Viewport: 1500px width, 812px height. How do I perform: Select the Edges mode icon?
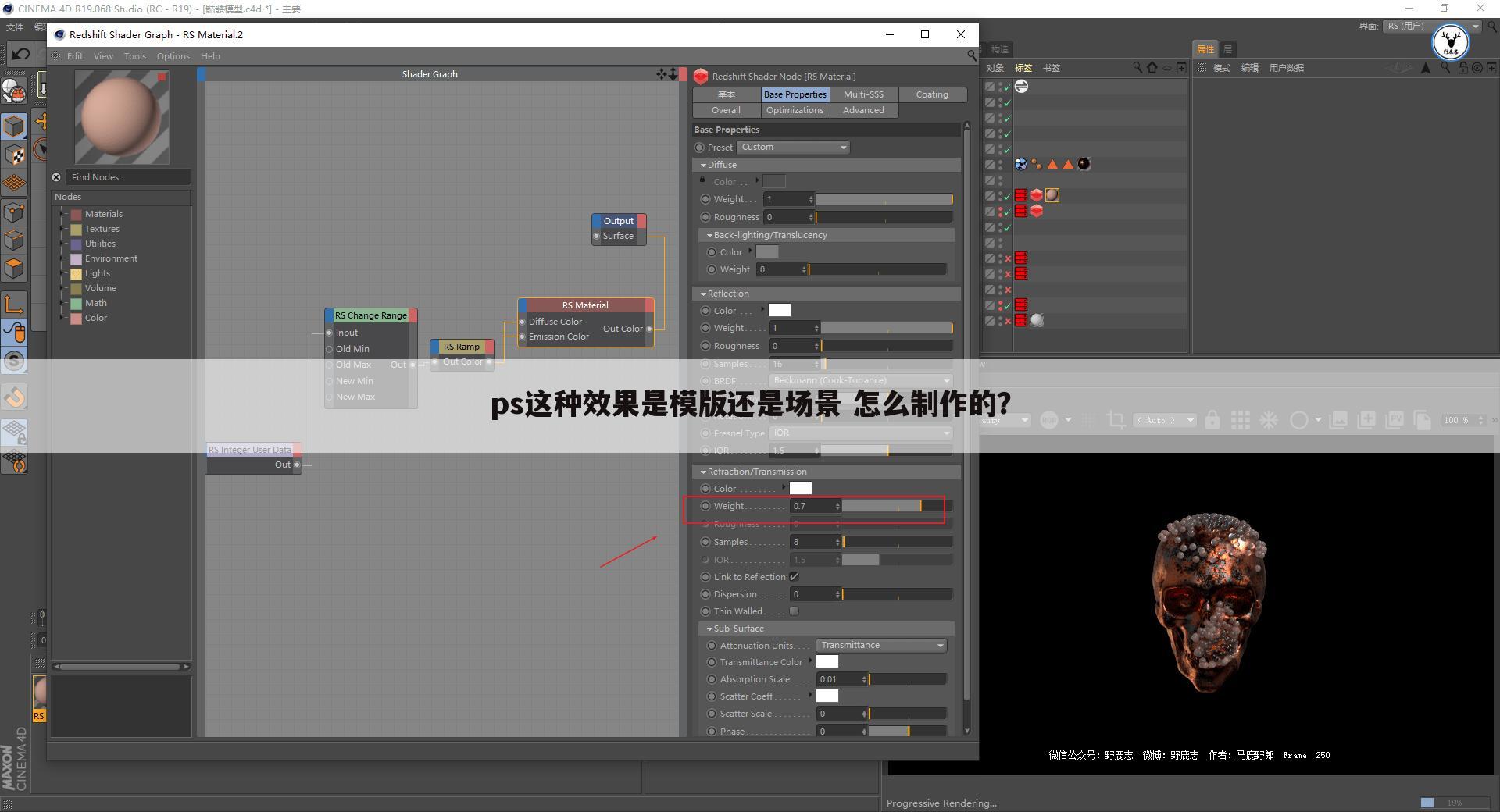[14, 240]
